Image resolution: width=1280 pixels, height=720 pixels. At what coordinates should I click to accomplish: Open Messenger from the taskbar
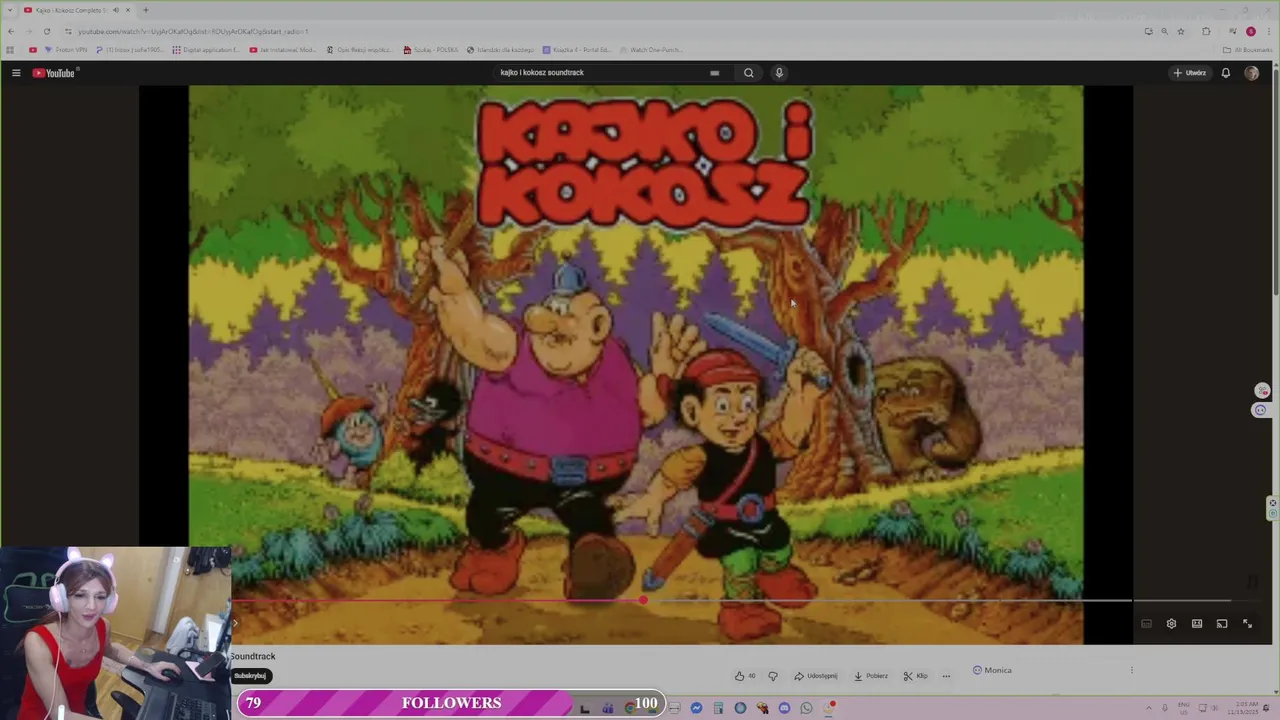click(696, 708)
